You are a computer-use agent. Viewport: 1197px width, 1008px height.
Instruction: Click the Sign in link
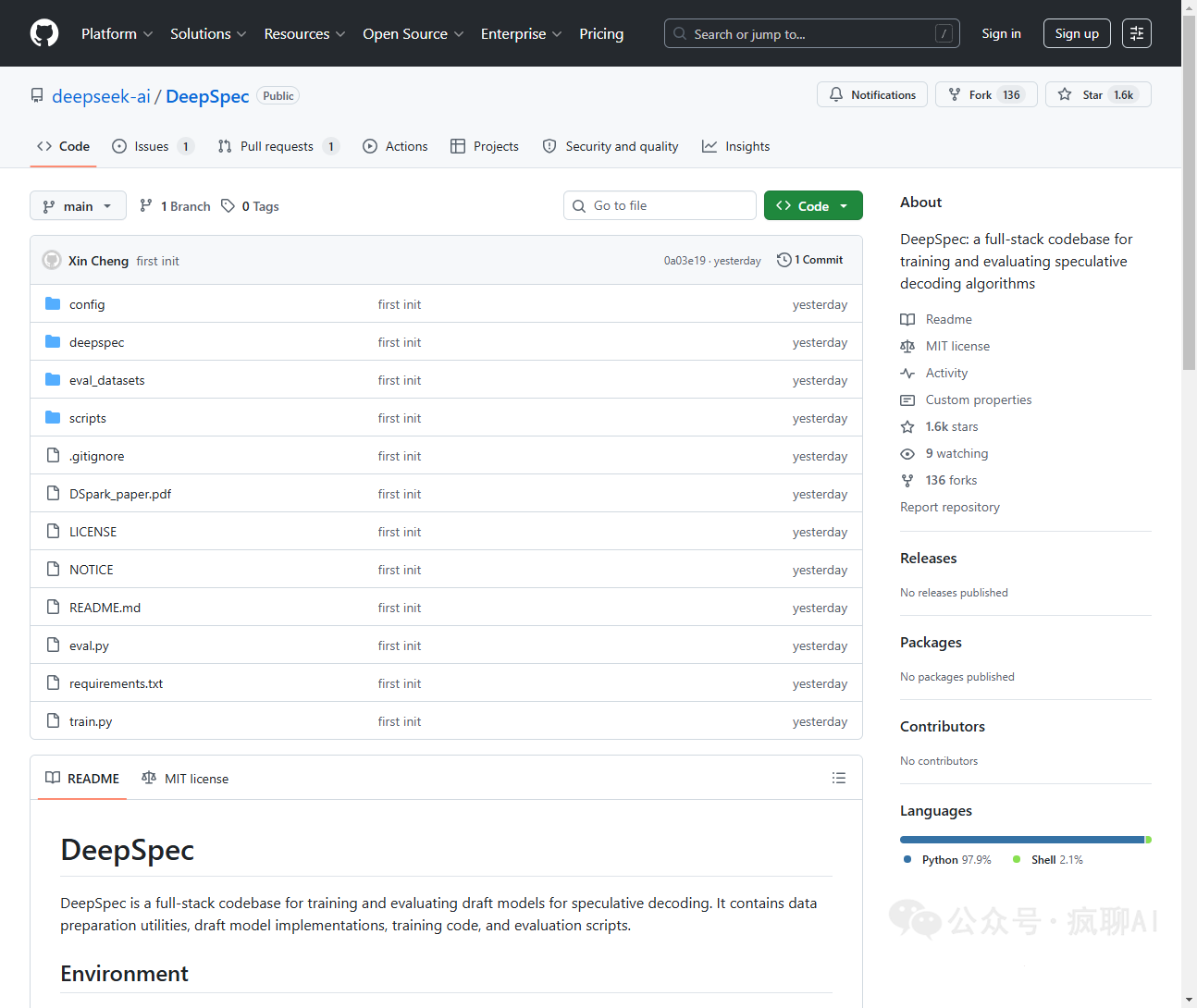click(x=1002, y=33)
